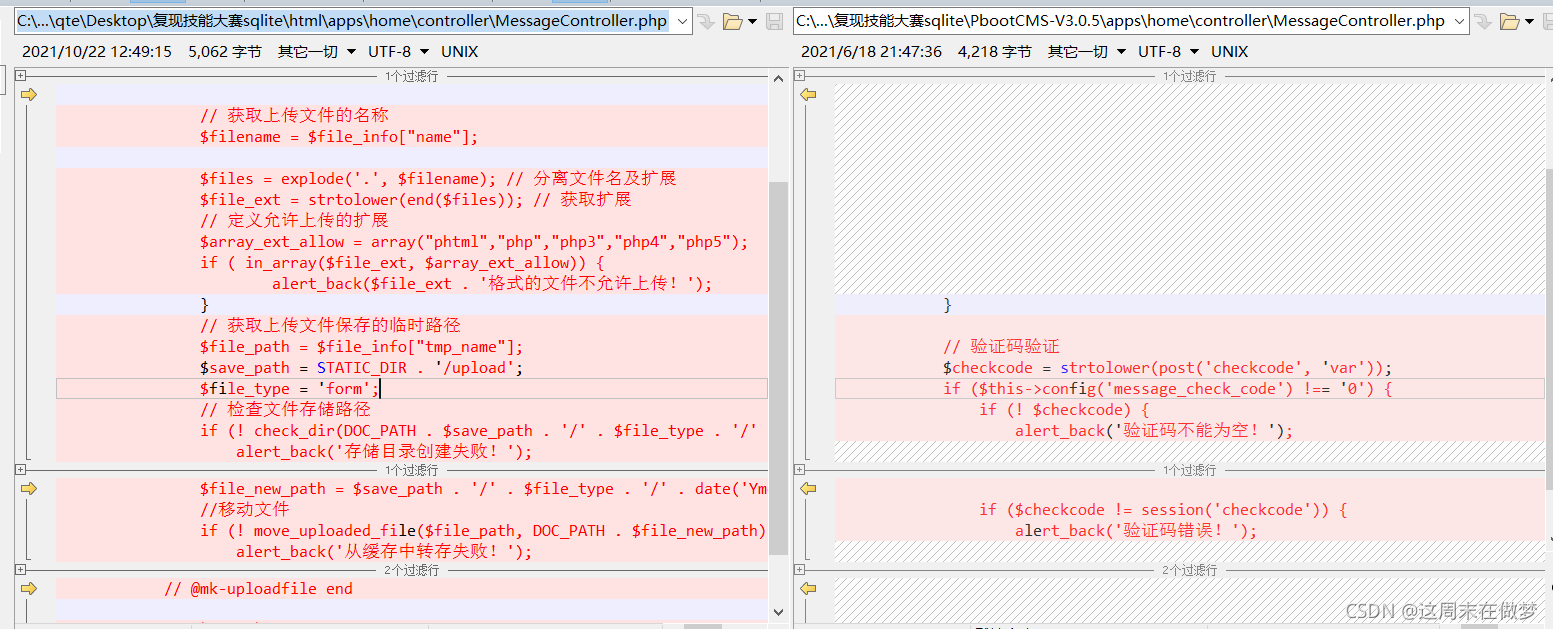1553x629 pixels.
Task: Copy session('checkcode') section to left via arrow
Action: point(809,488)
